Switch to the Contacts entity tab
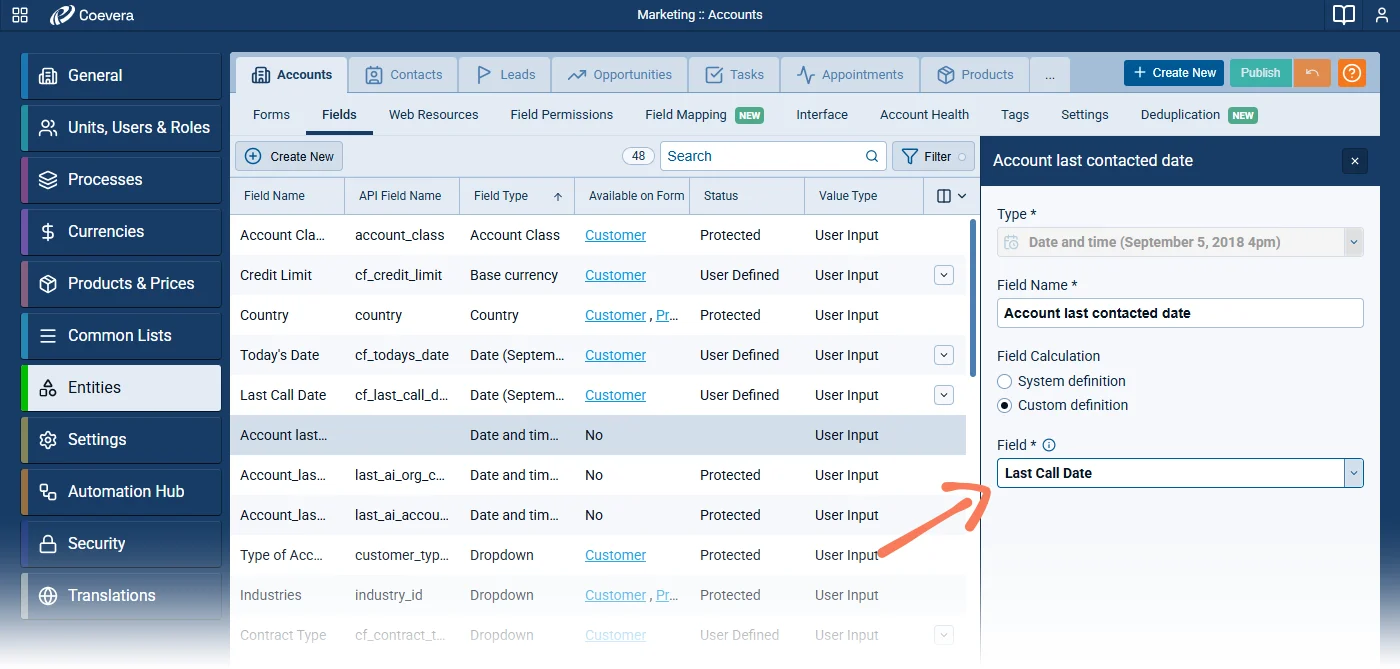The image size is (1400, 669). [x=403, y=75]
